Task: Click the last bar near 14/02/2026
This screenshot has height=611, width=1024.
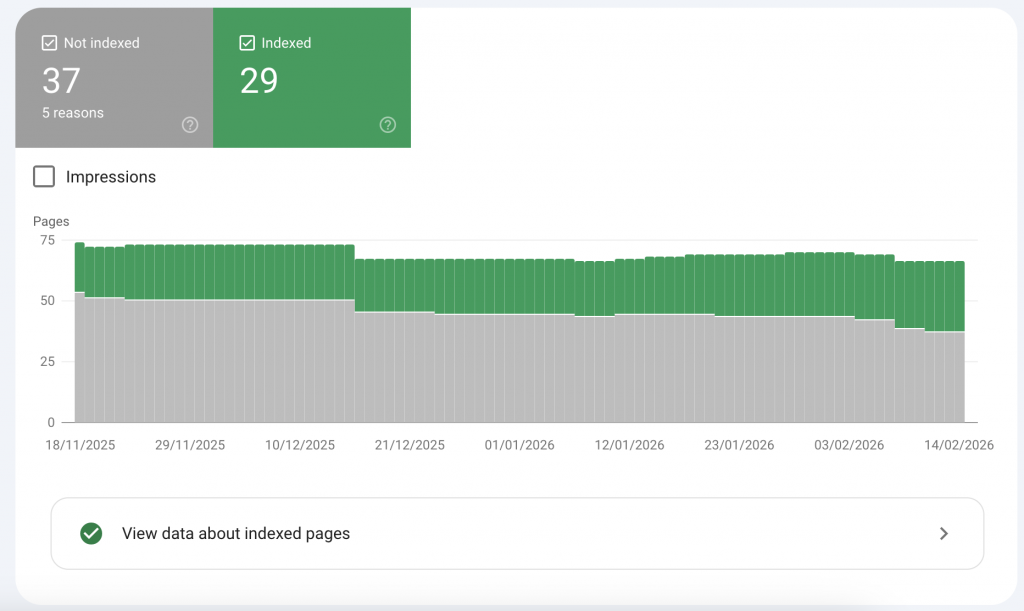Action: point(961,330)
